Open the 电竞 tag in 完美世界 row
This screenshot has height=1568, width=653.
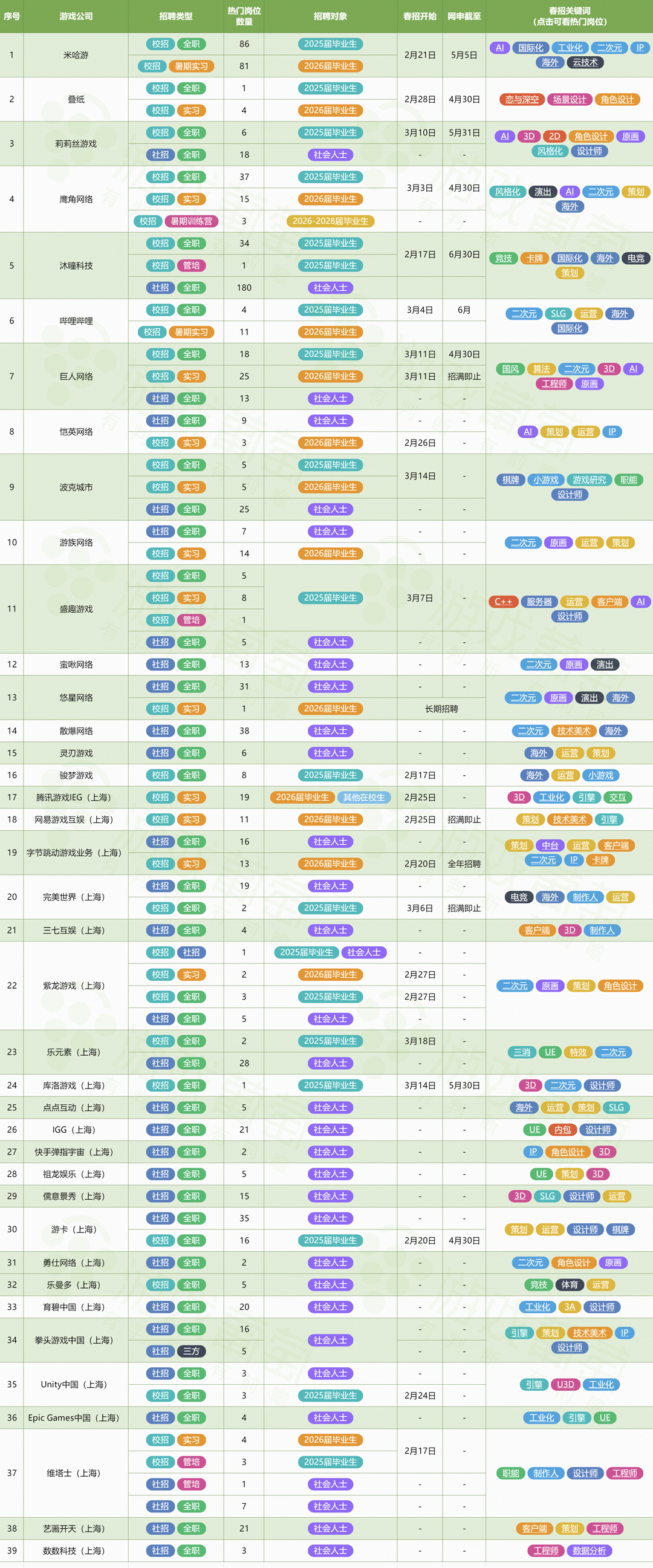[x=519, y=897]
